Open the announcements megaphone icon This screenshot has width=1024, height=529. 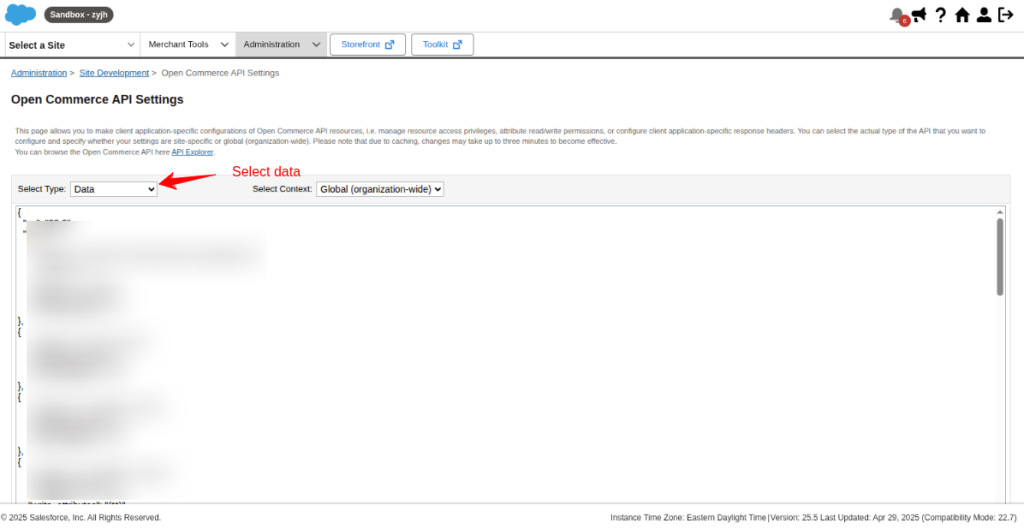pyautogui.click(x=918, y=14)
